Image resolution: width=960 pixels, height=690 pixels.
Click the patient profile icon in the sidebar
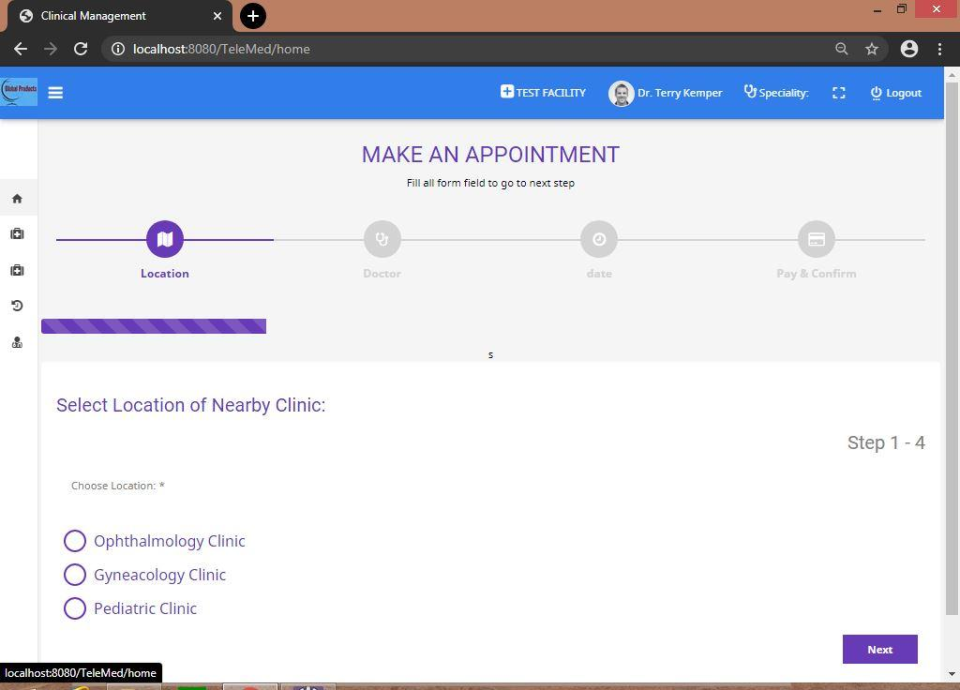pyautogui.click(x=17, y=342)
